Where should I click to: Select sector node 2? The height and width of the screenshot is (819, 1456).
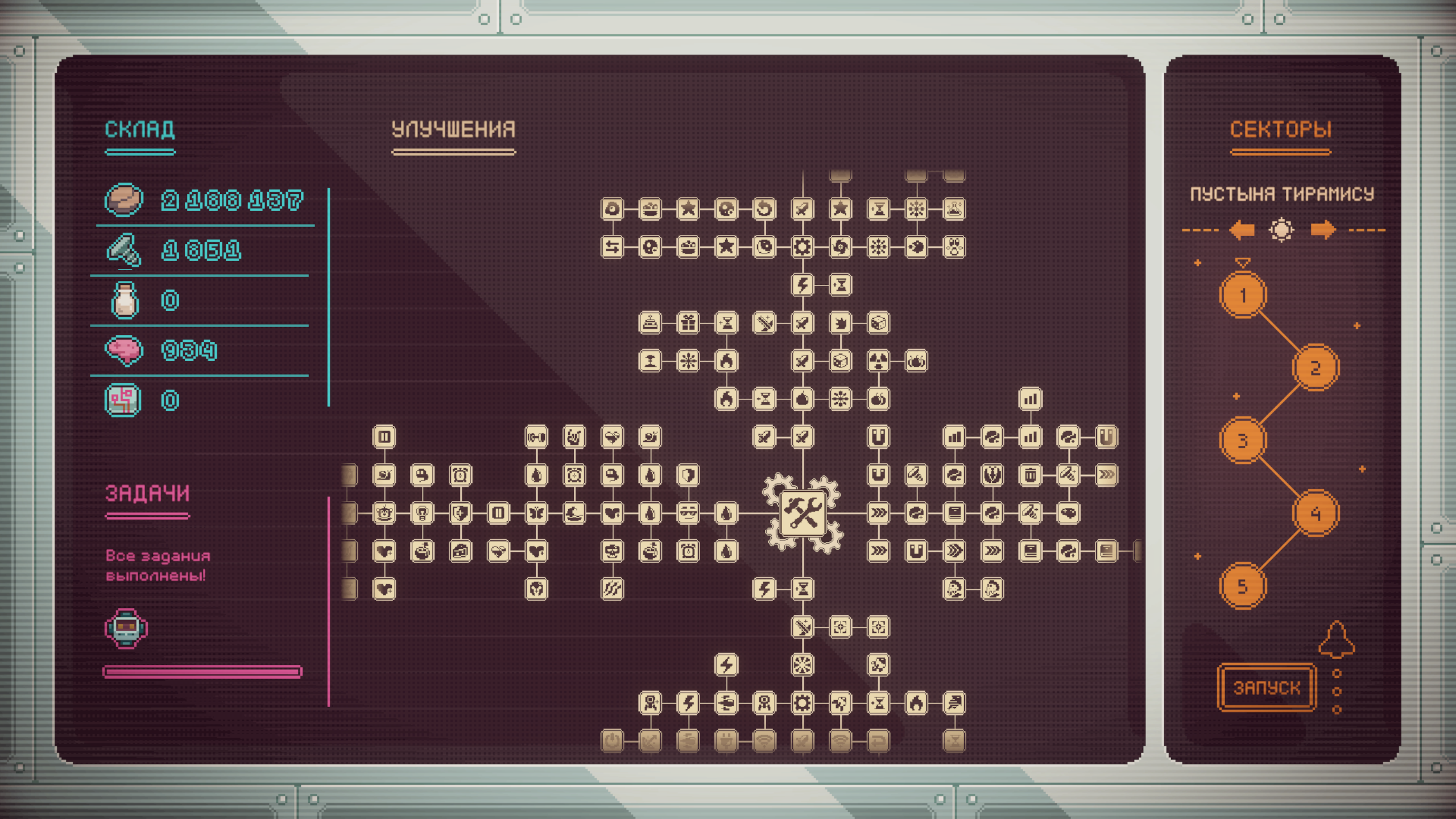[x=1316, y=367]
